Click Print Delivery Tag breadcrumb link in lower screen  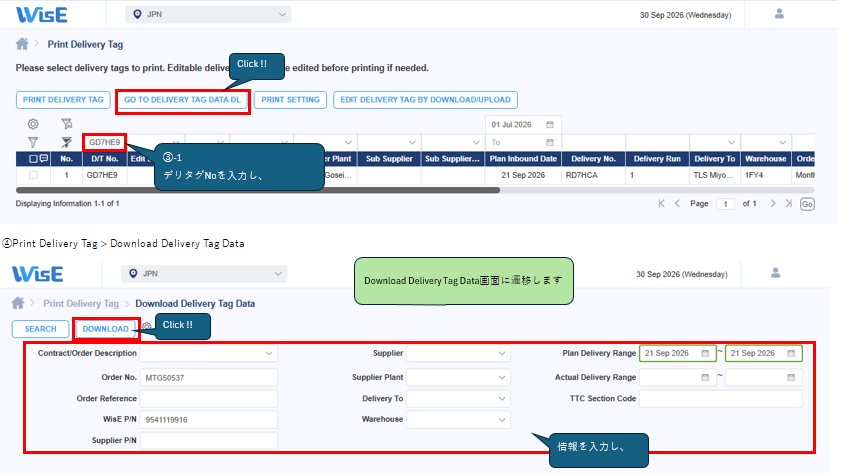(81, 303)
